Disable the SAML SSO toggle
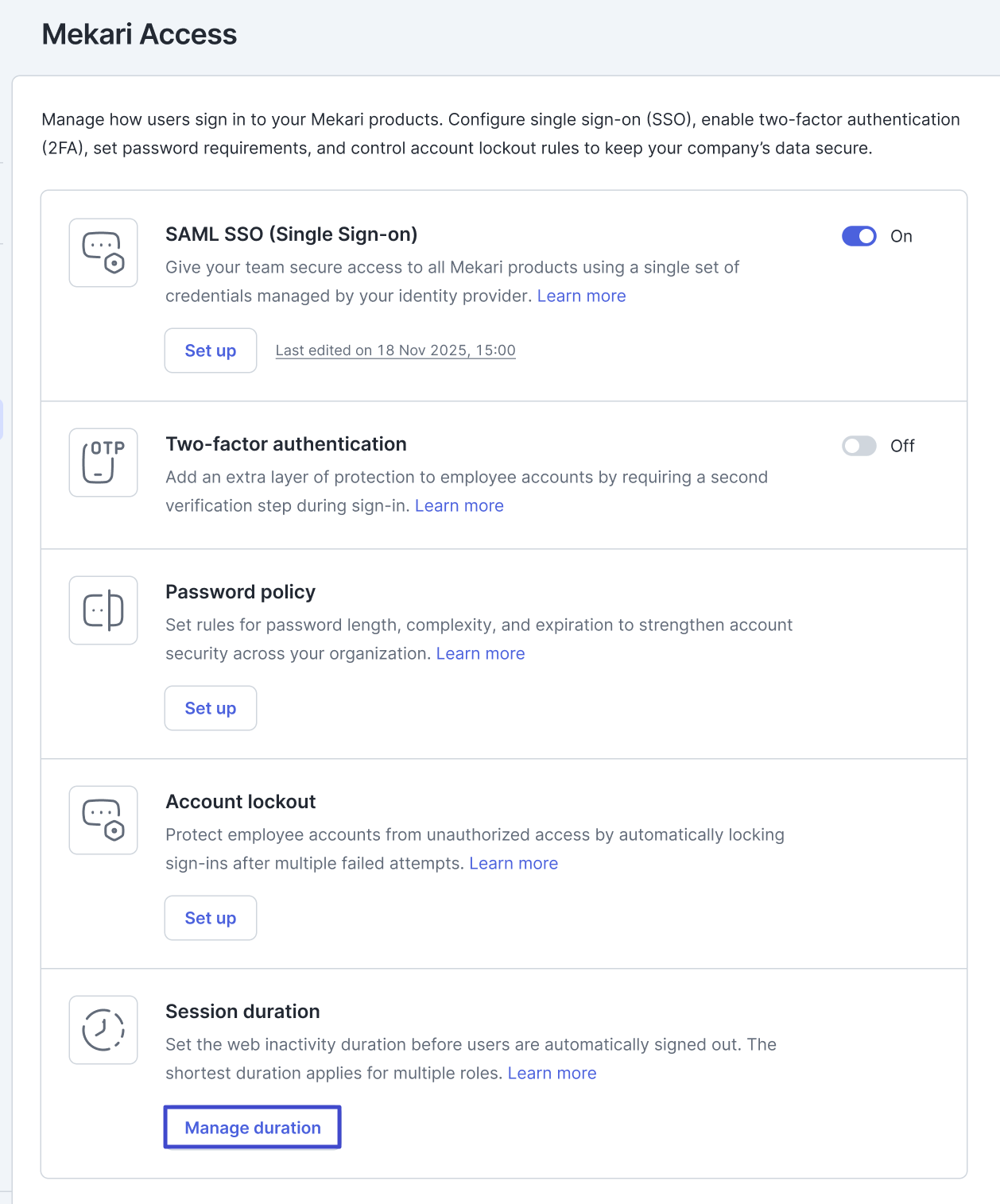The width and height of the screenshot is (1000, 1204). point(859,236)
